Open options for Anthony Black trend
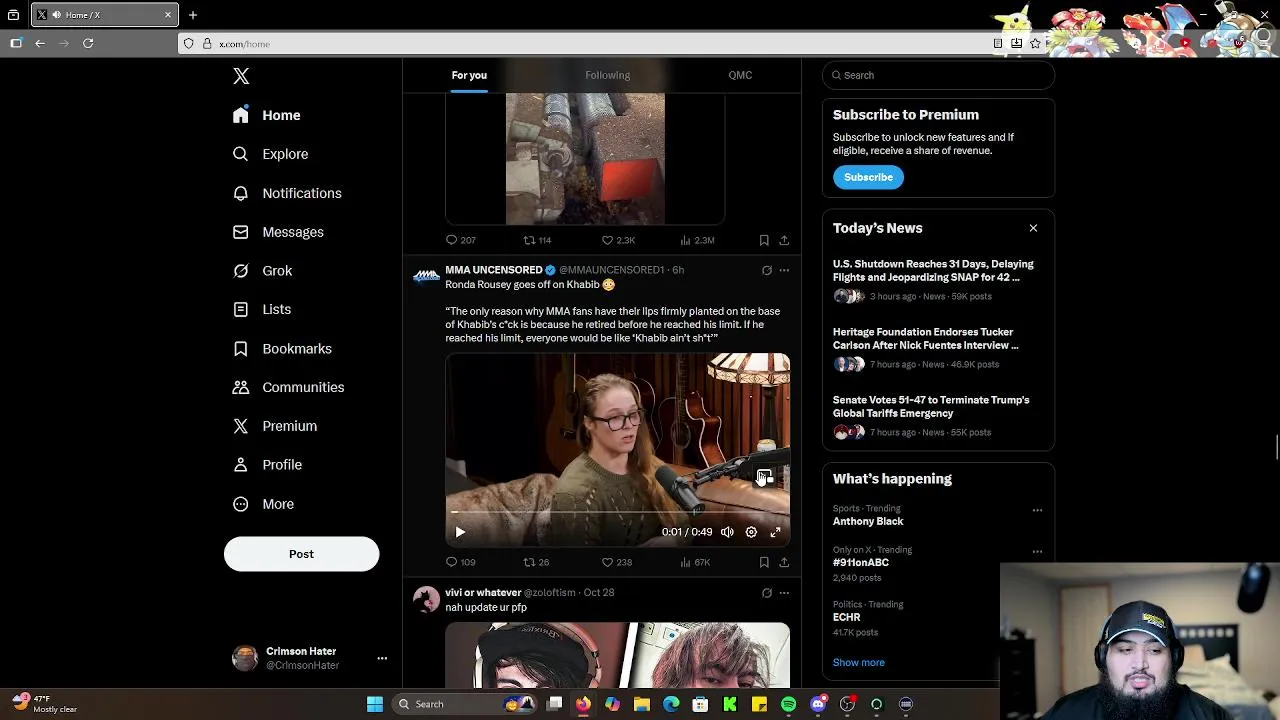The height and width of the screenshot is (720, 1280). coord(1037,510)
